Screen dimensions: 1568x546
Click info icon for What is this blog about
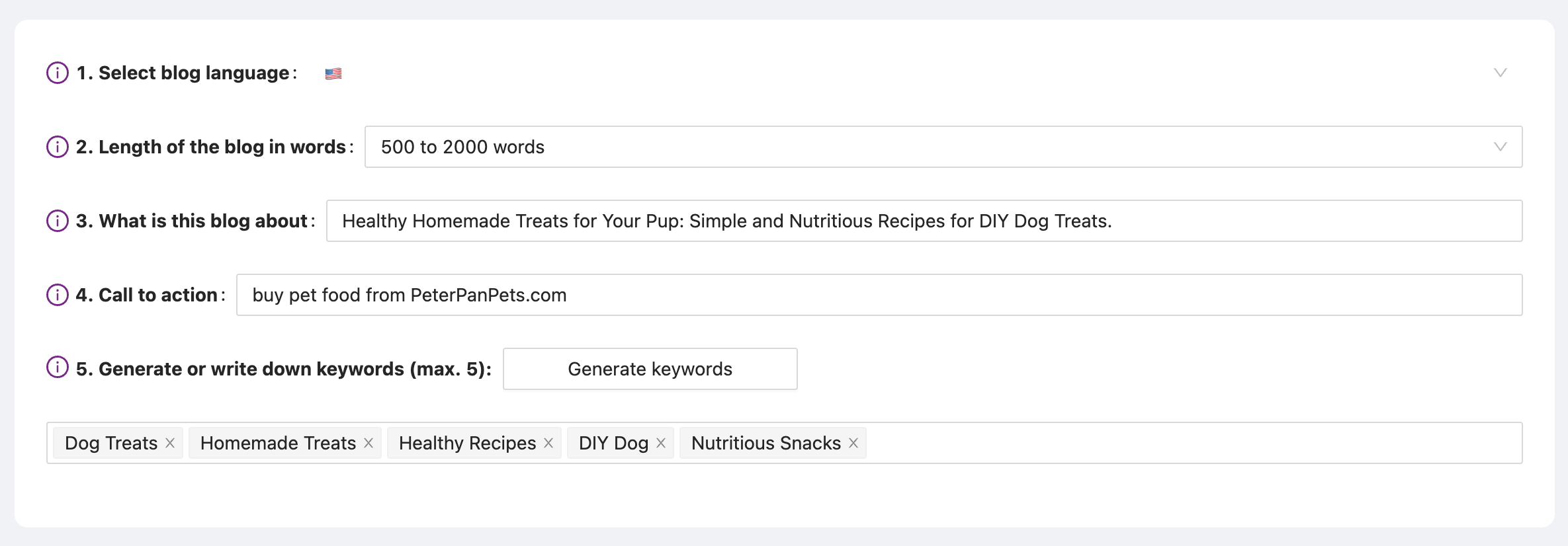58,221
